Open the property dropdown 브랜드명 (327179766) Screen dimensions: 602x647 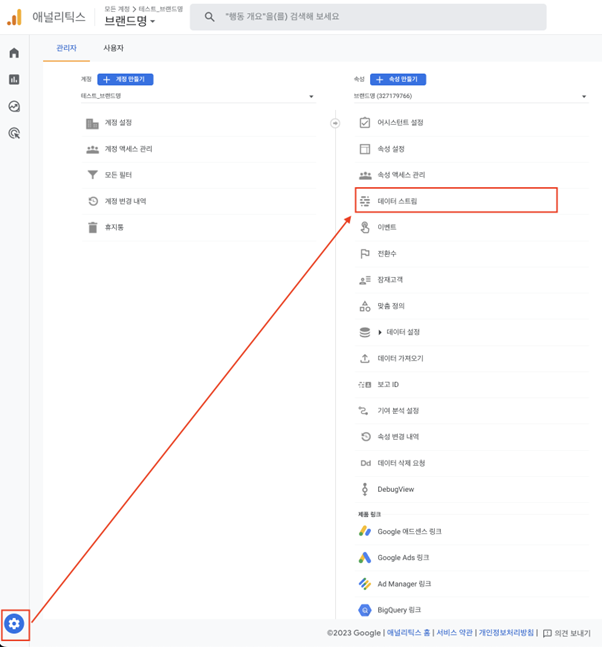470,96
